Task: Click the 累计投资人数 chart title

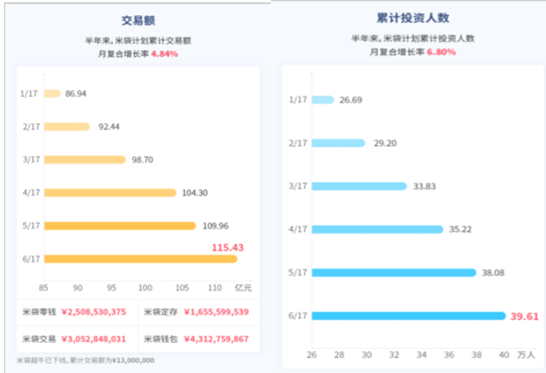Action: pos(413,18)
